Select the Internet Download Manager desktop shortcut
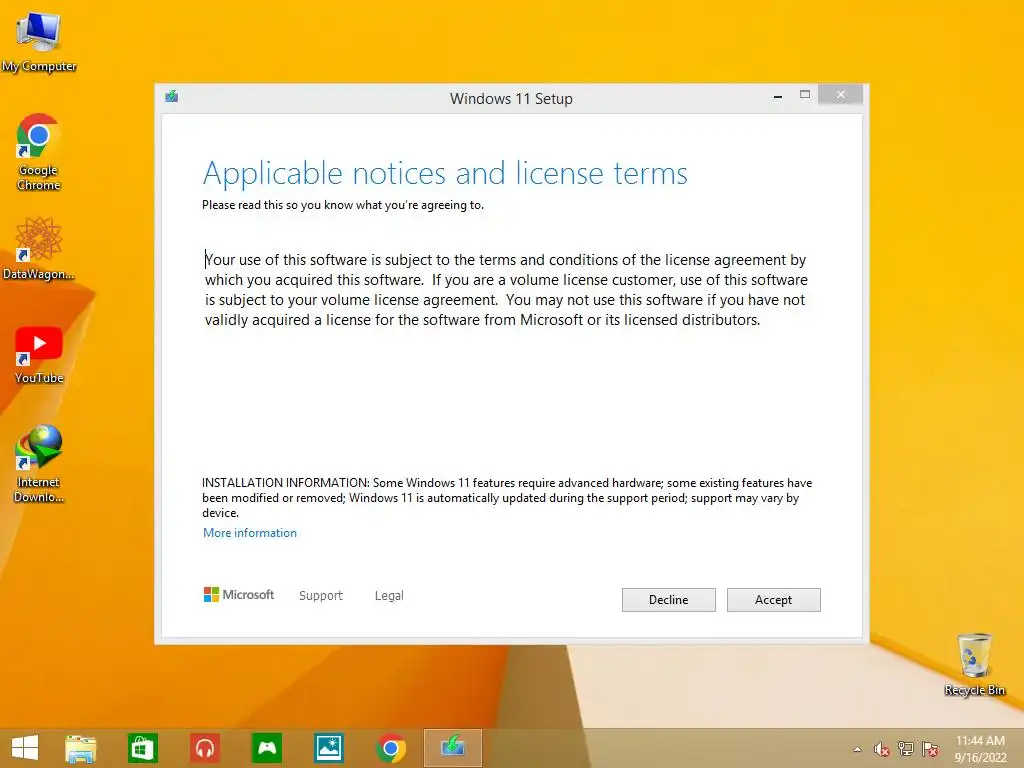This screenshot has height=768, width=1024. tap(39, 464)
